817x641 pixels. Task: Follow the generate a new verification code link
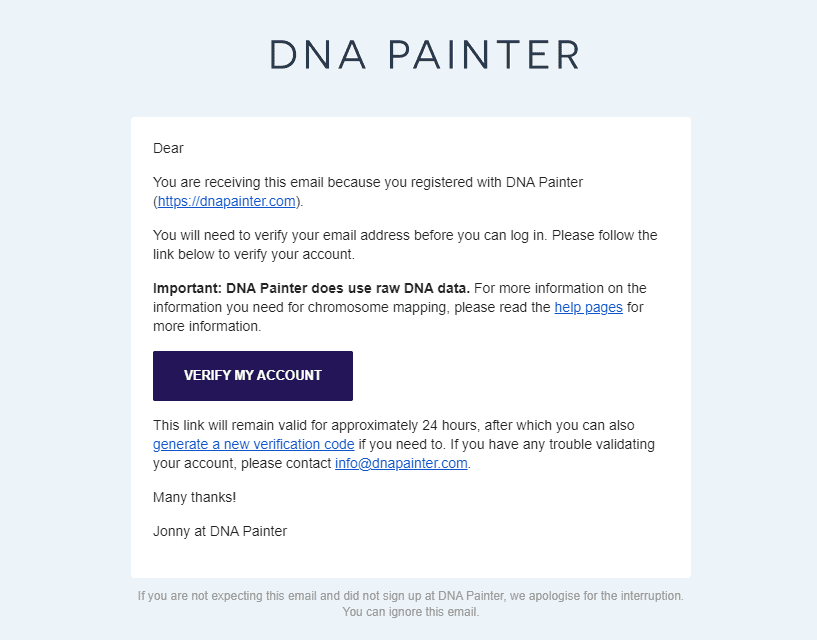[x=254, y=445]
